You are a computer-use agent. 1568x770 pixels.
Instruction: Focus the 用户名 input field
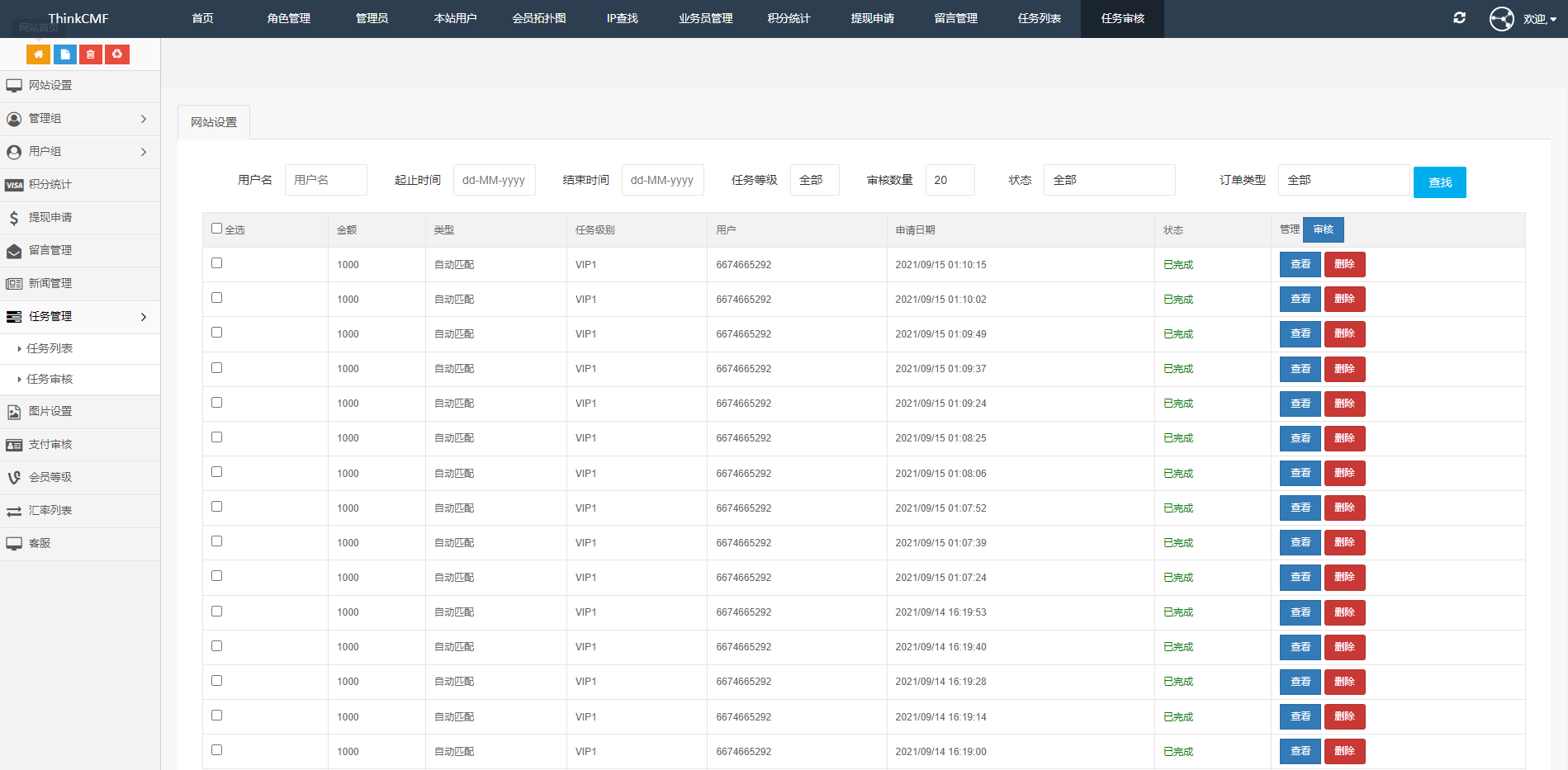(326, 180)
